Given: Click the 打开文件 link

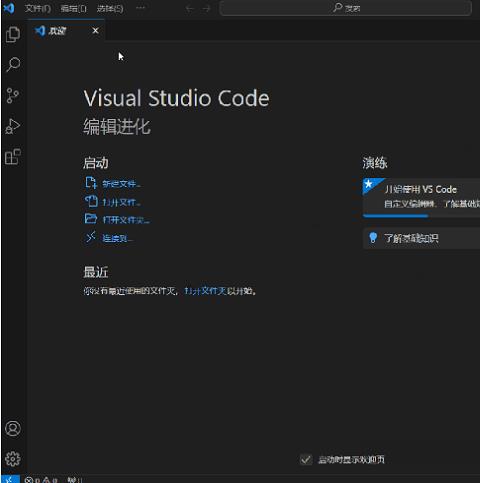Looking at the screenshot, I should pyautogui.click(x=121, y=202).
